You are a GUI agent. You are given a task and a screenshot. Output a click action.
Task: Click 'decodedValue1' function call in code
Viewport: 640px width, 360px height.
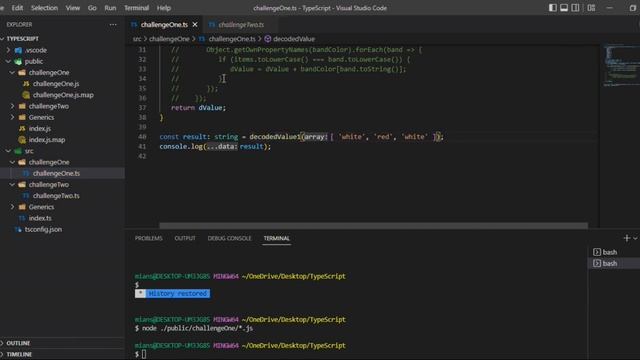pos(275,137)
